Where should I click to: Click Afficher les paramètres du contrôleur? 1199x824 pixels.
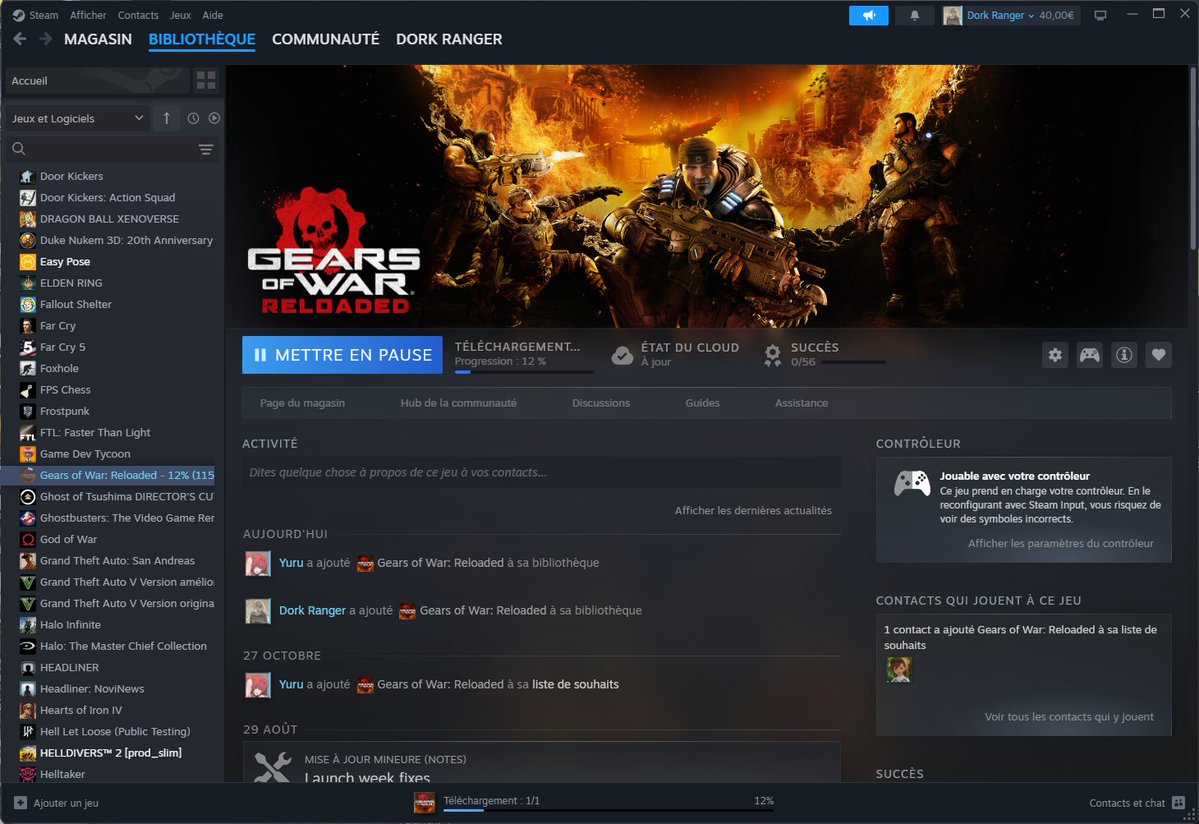coord(1061,543)
